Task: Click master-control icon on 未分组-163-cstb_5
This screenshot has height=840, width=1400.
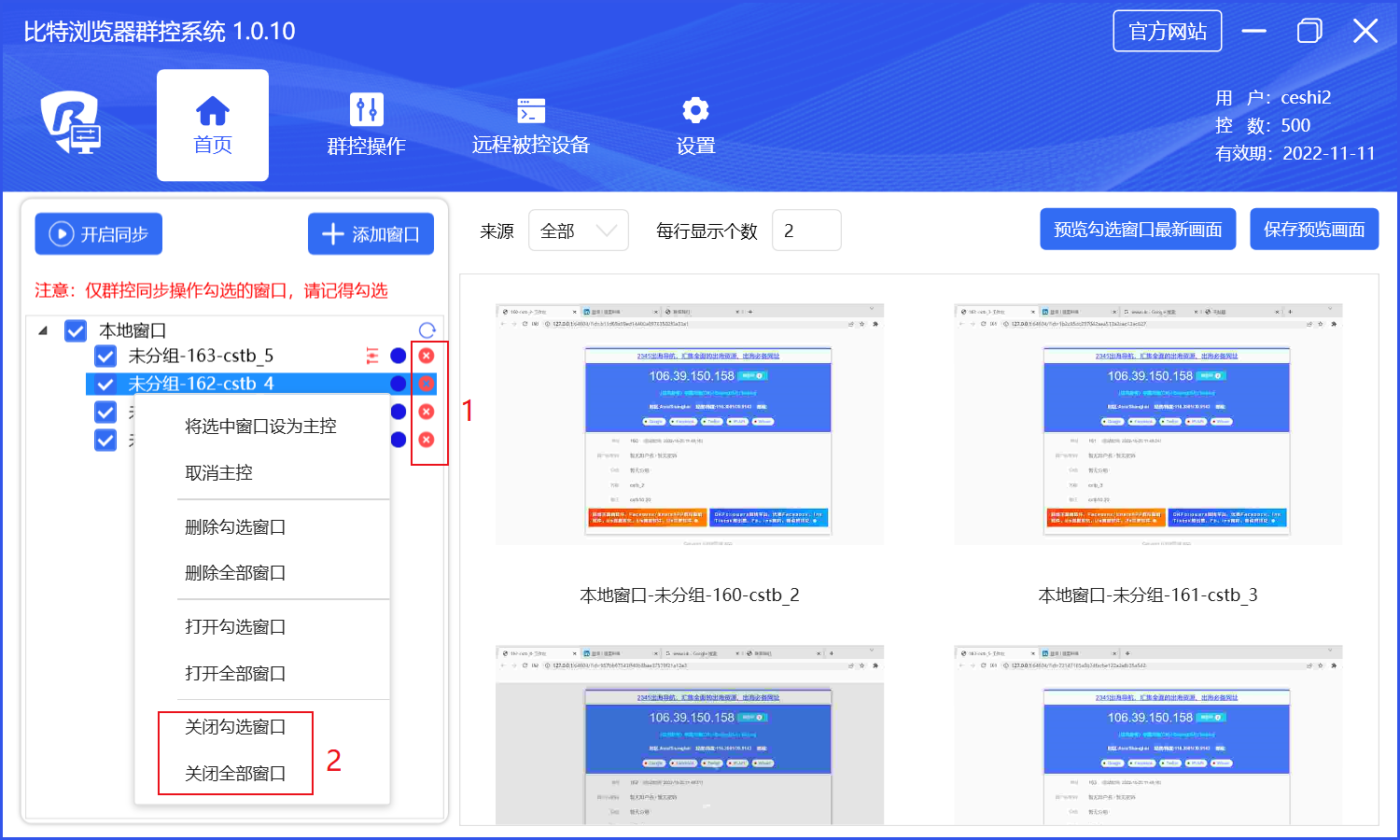Action: (372, 356)
